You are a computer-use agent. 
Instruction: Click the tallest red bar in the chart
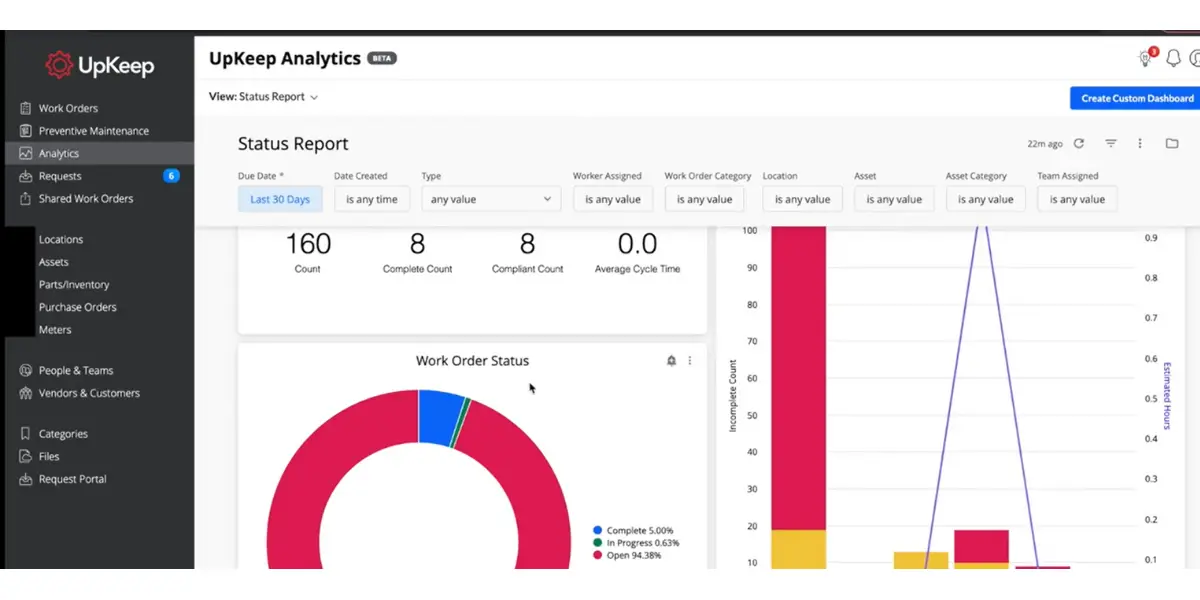[x=798, y=380]
